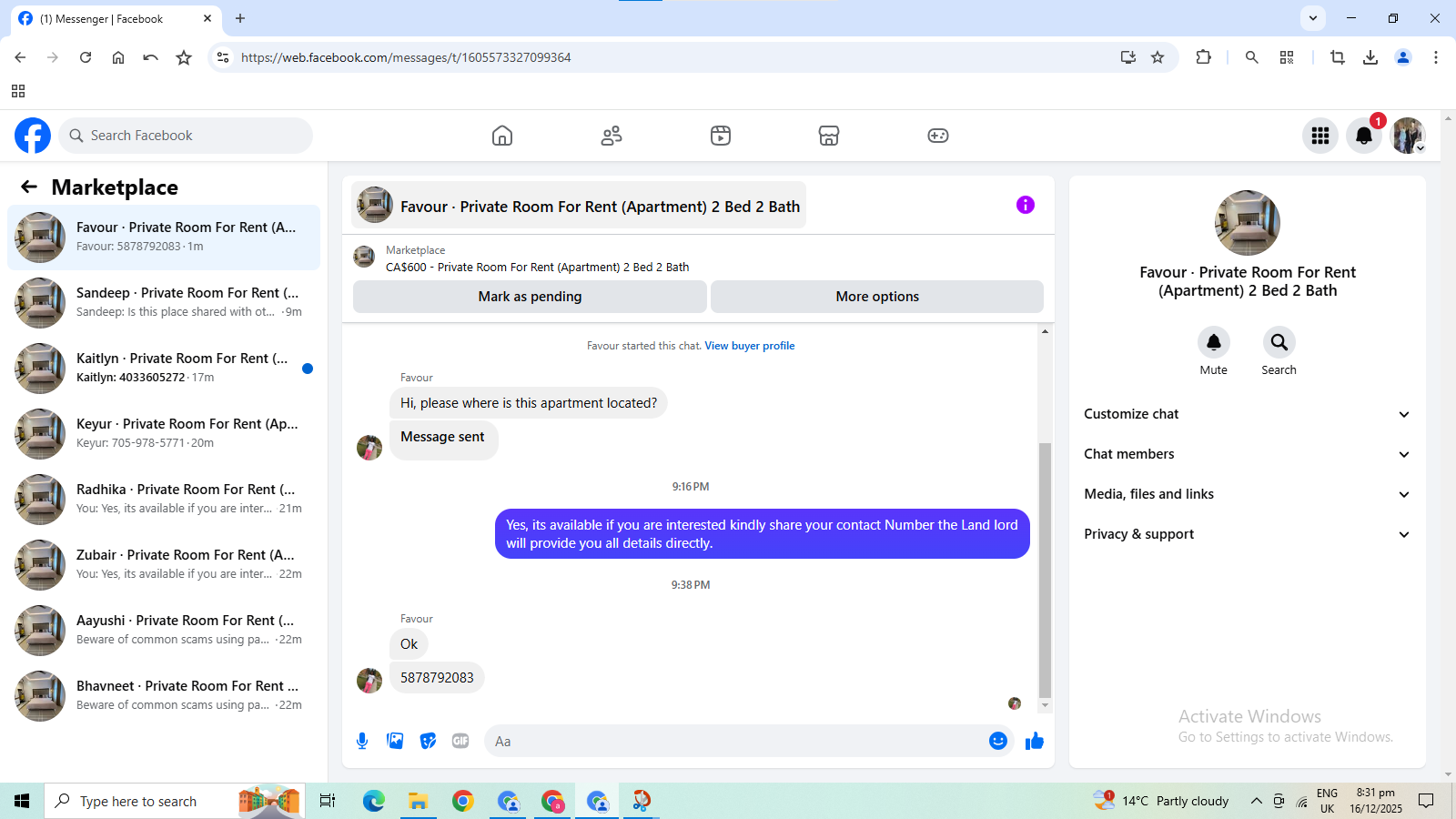This screenshot has width=1456, height=819.
Task: Open the Bhavneet conversation
Action: (x=164, y=696)
